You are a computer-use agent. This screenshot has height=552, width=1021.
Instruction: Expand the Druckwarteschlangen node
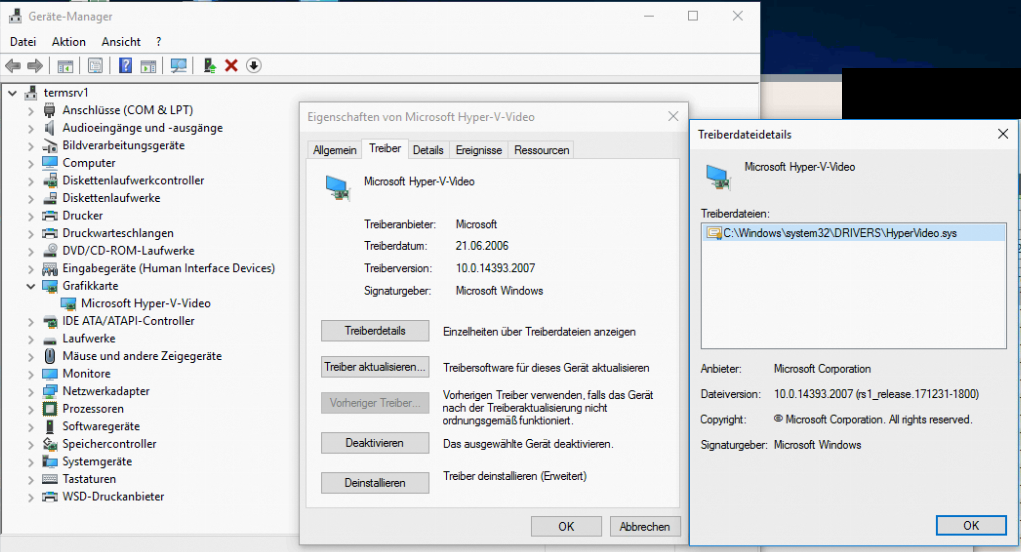click(31, 234)
